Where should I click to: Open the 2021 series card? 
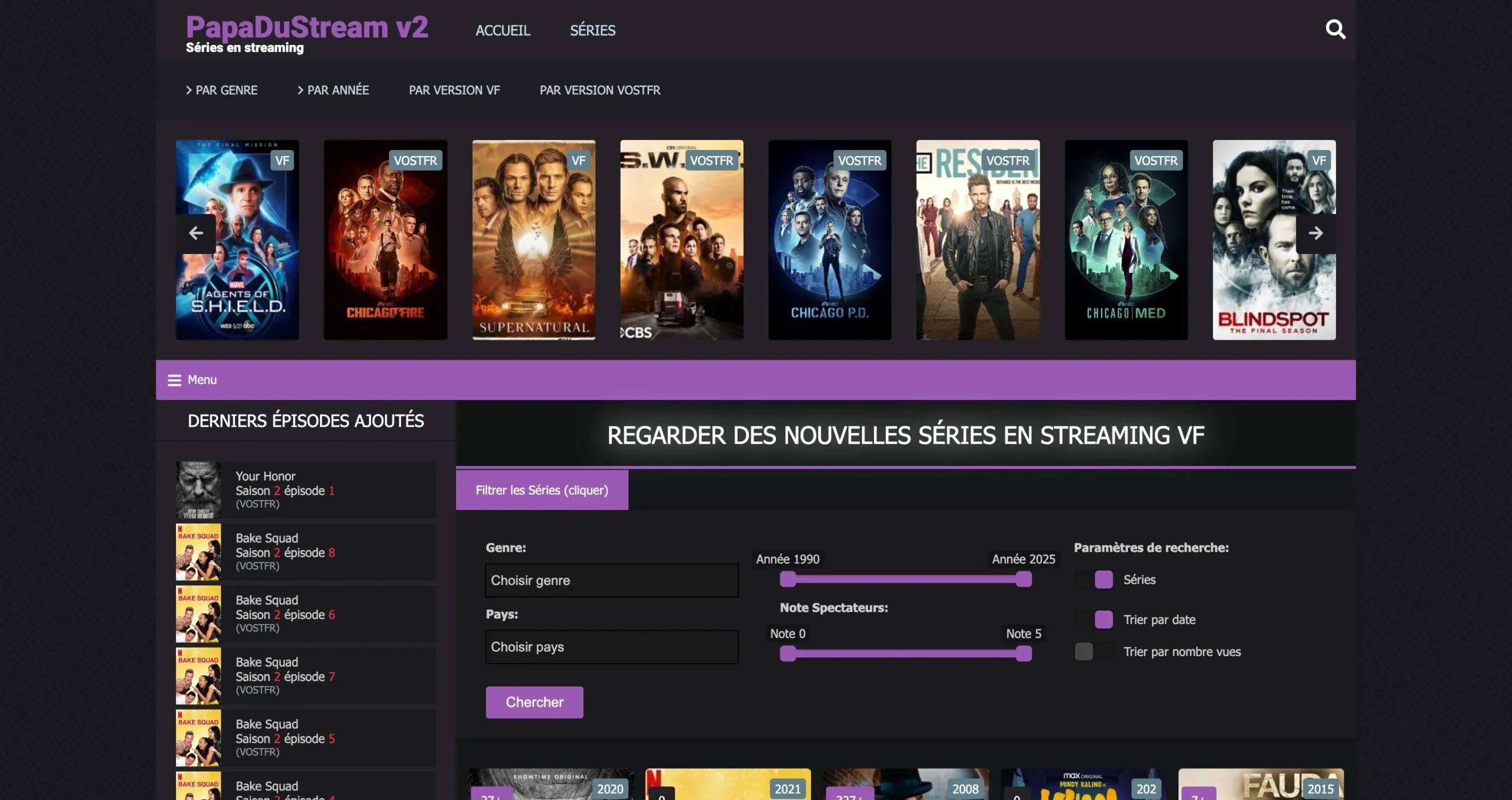[728, 785]
